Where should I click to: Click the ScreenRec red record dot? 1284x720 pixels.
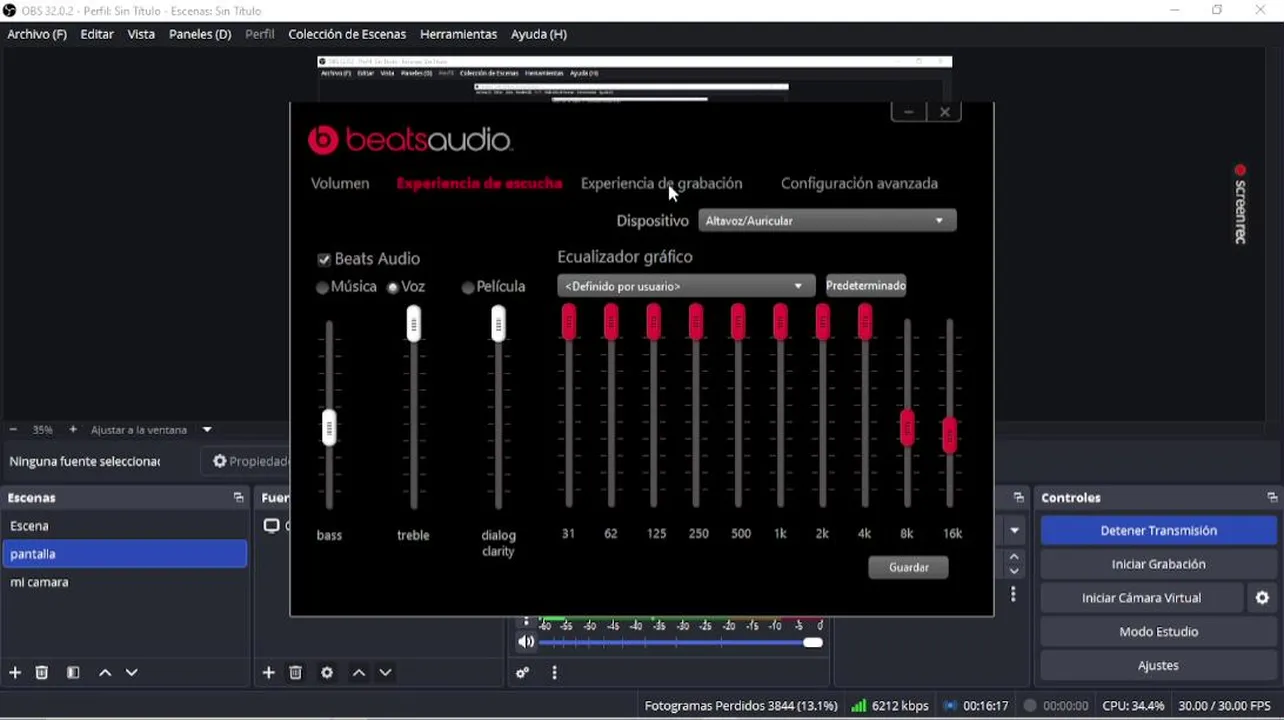click(x=1240, y=170)
